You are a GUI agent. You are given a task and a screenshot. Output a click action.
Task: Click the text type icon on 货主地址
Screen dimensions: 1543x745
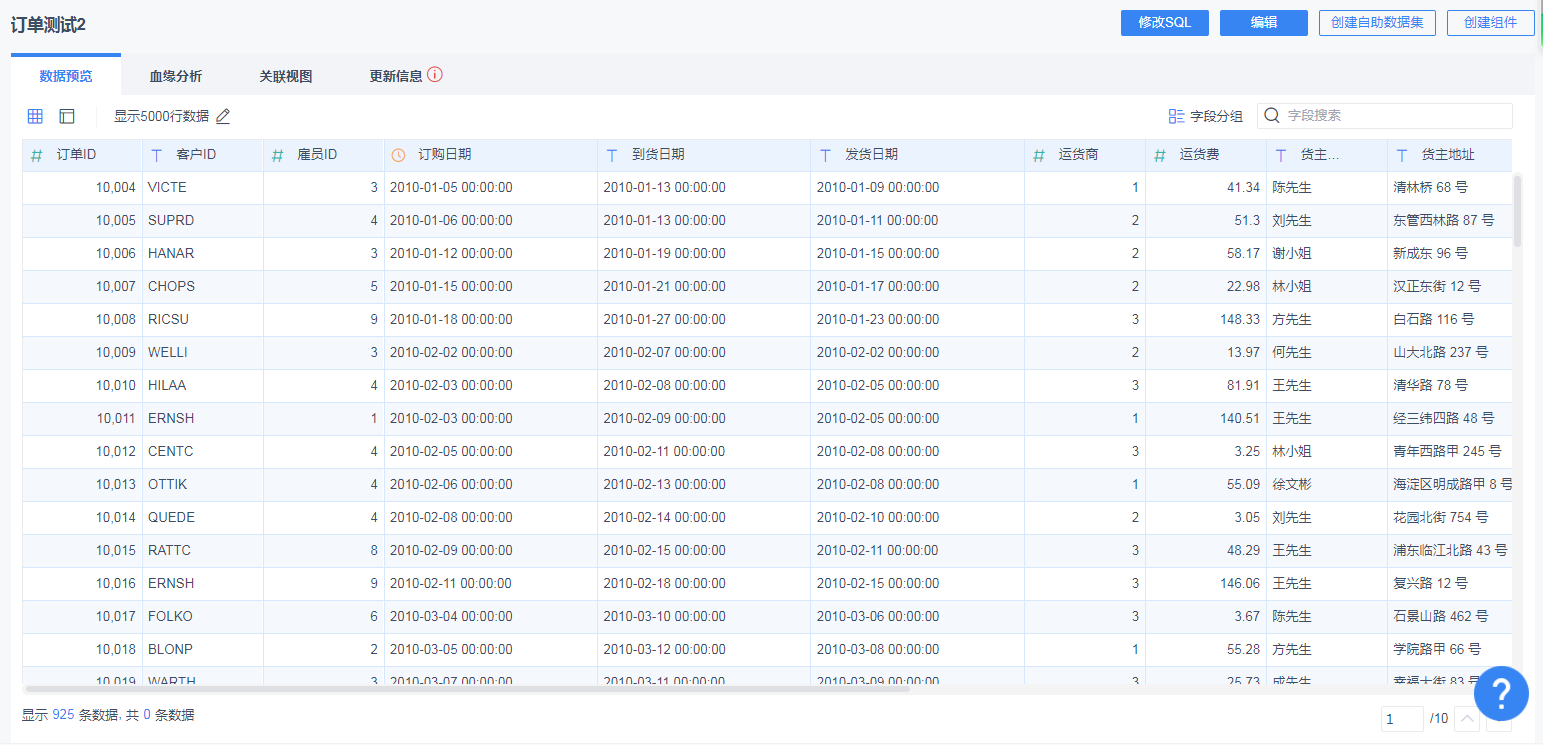coord(1402,155)
